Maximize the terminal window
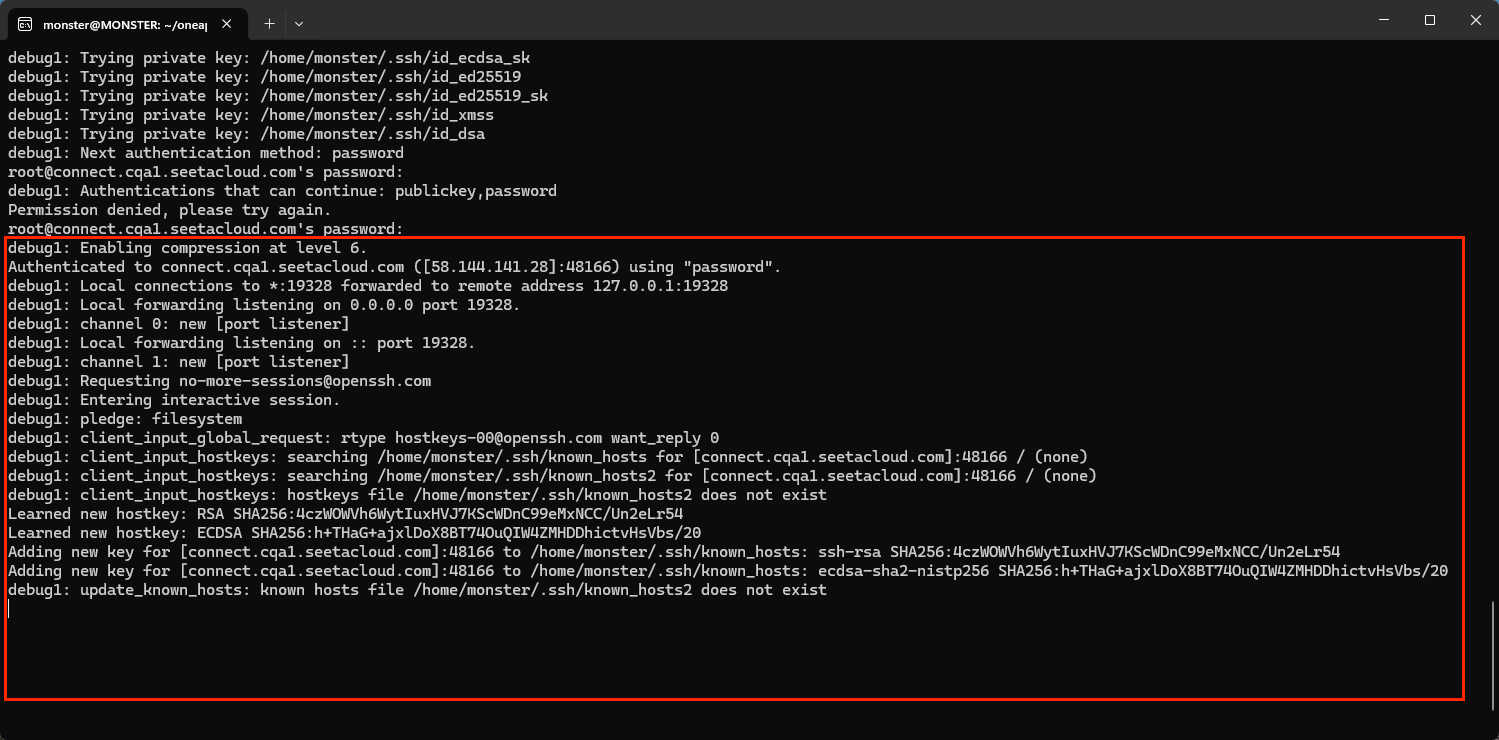The width and height of the screenshot is (1499, 740). (x=1430, y=20)
